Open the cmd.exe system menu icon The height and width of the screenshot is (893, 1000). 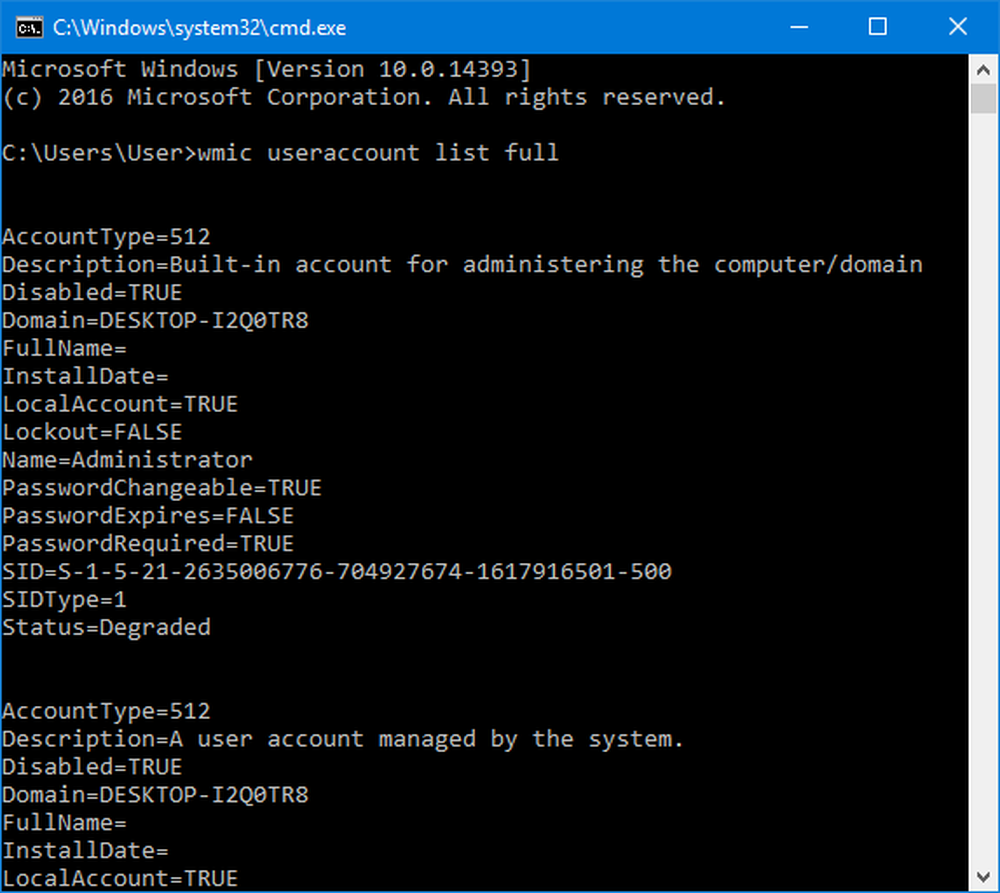click(x=28, y=27)
